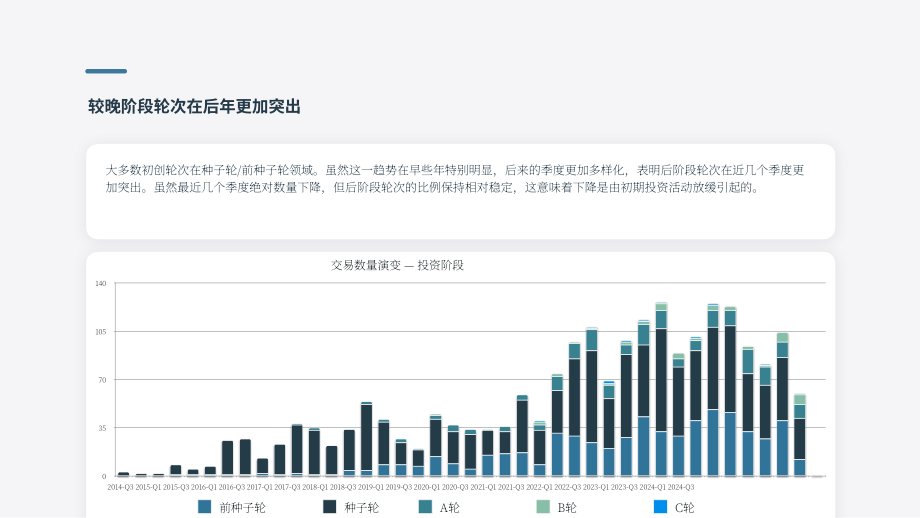Select the 种子轮 legend label
920x518 pixels.
361,508
